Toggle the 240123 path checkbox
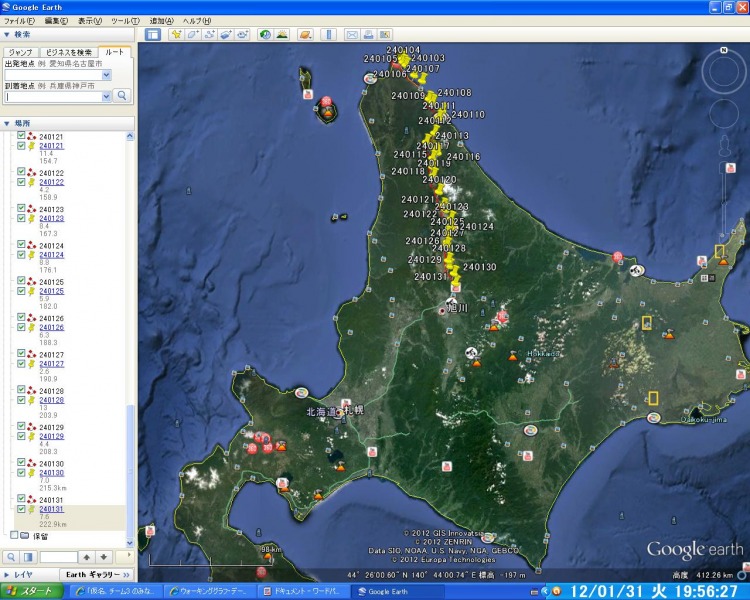The image size is (750, 600). (x=21, y=208)
